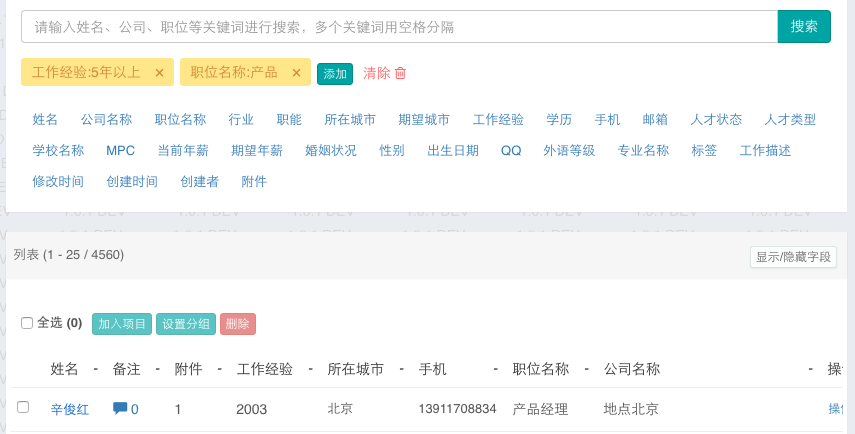
Task: Choose the 出生日期 filter field
Action: pyautogui.click(x=453, y=150)
